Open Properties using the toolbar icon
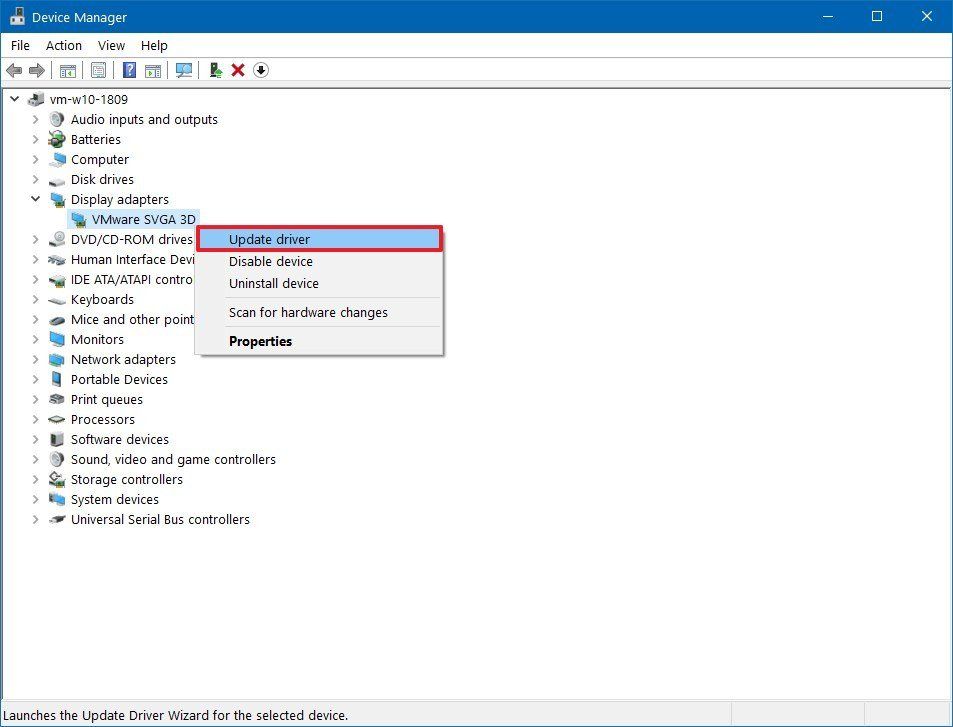Image resolution: width=953 pixels, height=727 pixels. coord(97,70)
